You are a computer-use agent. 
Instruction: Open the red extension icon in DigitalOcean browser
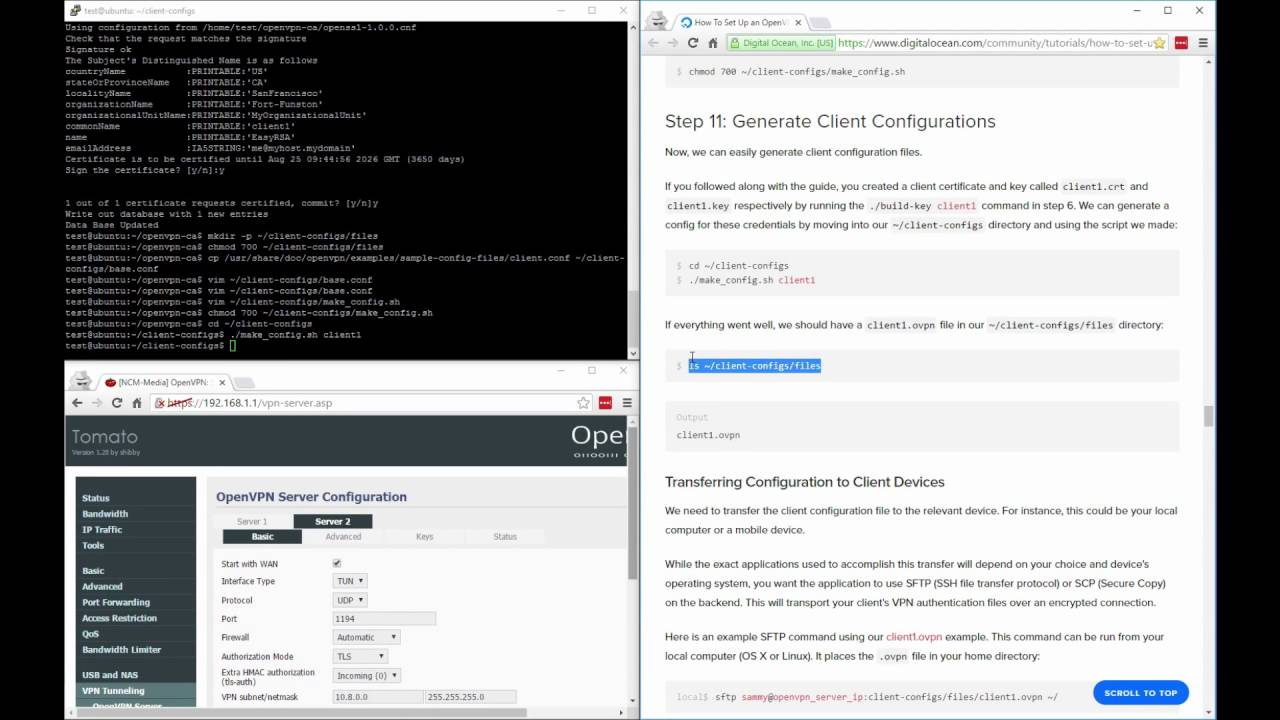coord(1181,43)
